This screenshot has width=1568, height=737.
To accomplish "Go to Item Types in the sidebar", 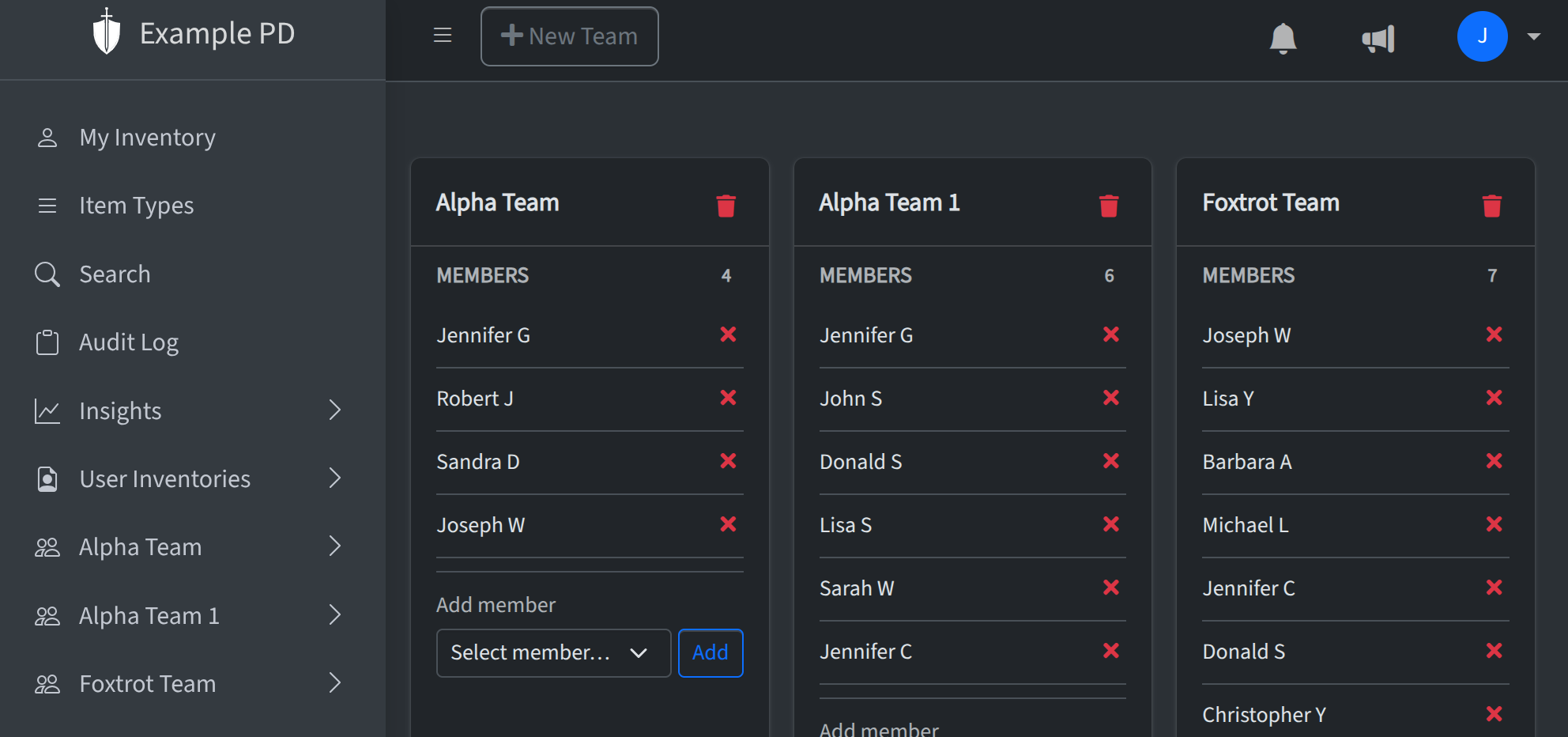I will [x=136, y=205].
